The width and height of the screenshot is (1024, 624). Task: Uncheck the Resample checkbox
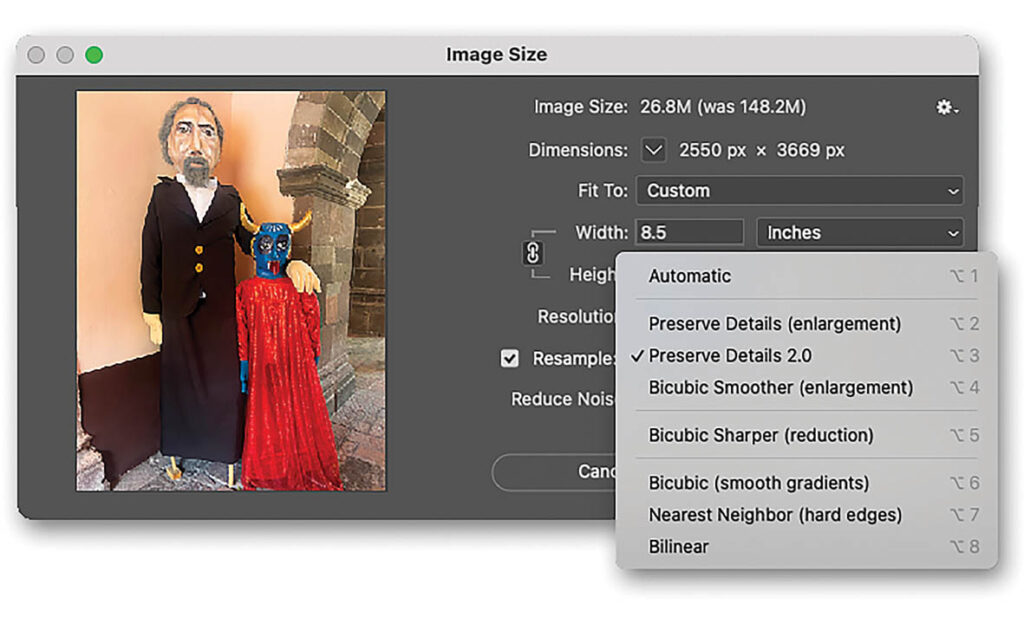pos(510,358)
